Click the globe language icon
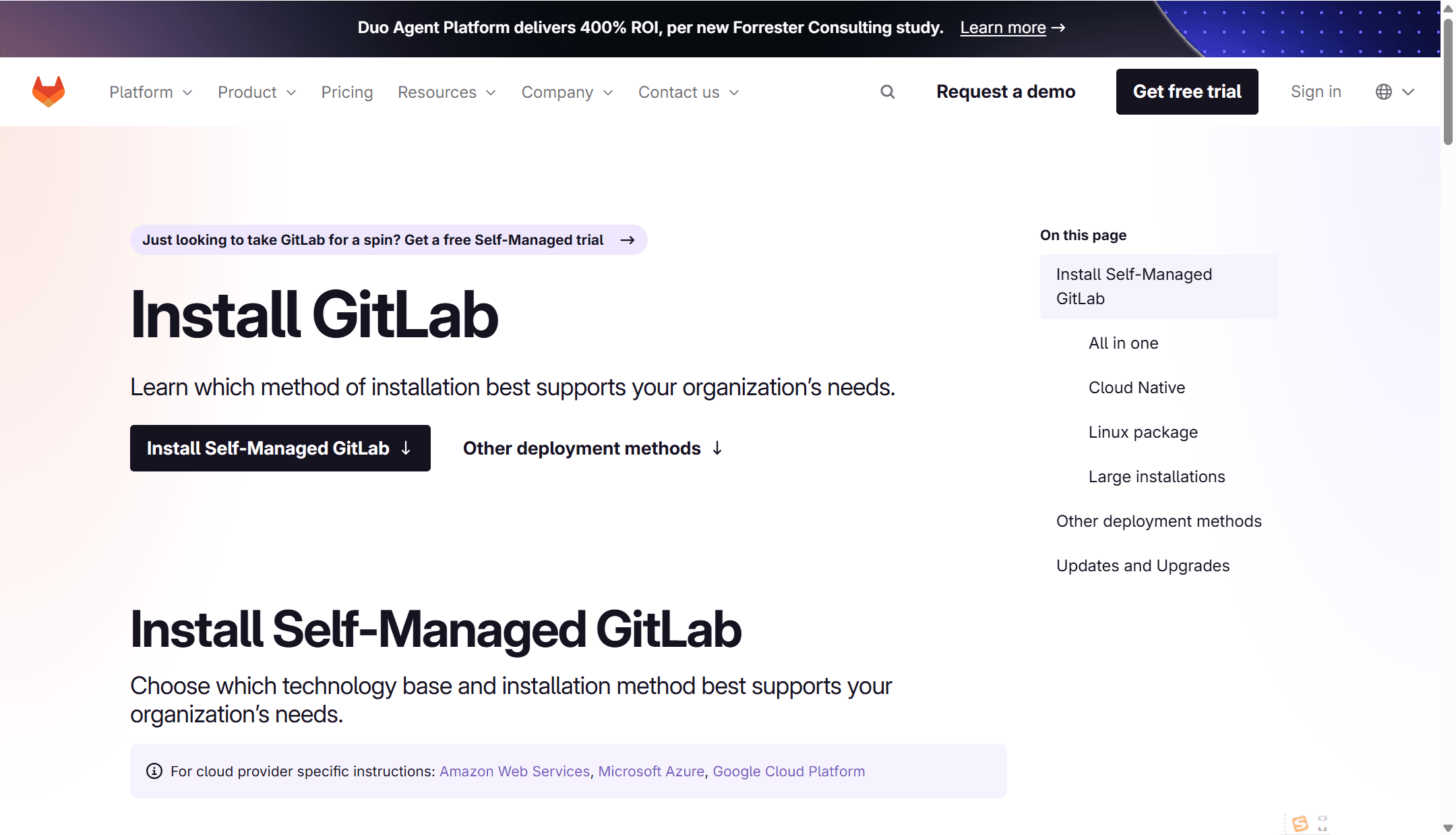 (x=1384, y=92)
